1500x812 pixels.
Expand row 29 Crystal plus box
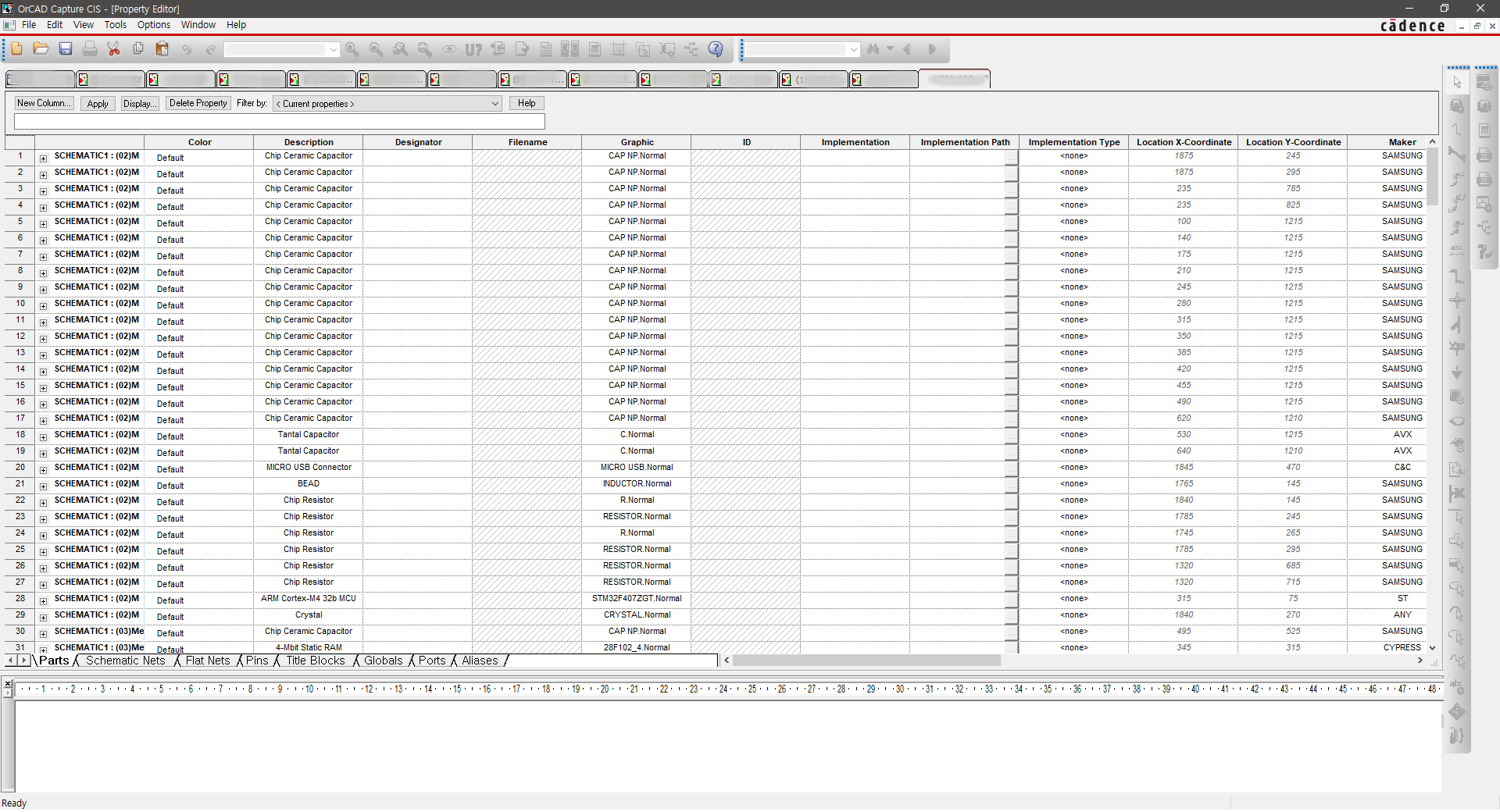click(x=43, y=618)
